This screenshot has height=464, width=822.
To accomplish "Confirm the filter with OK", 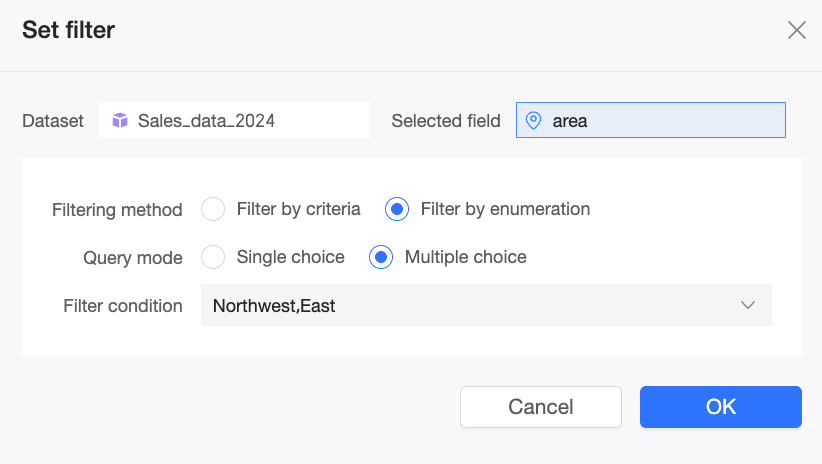I will click(720, 407).
